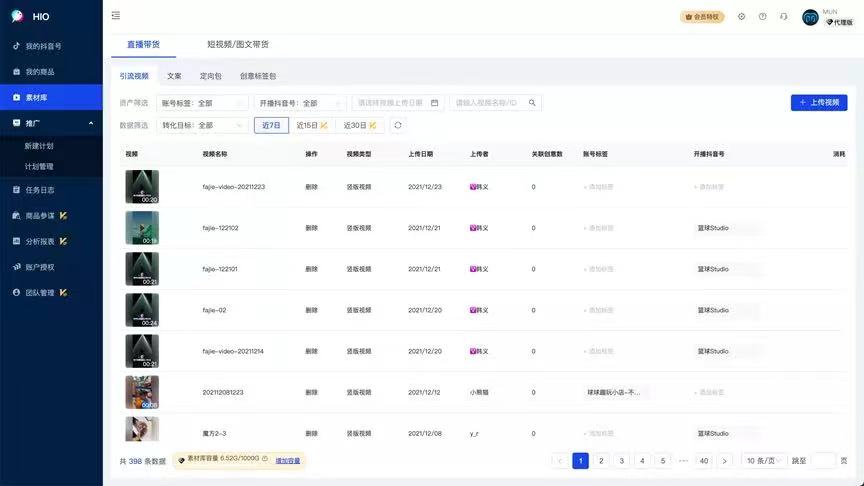The width and height of the screenshot is (864, 486).
Task: Click the info icon beside 素材库容量
Action: point(265,458)
